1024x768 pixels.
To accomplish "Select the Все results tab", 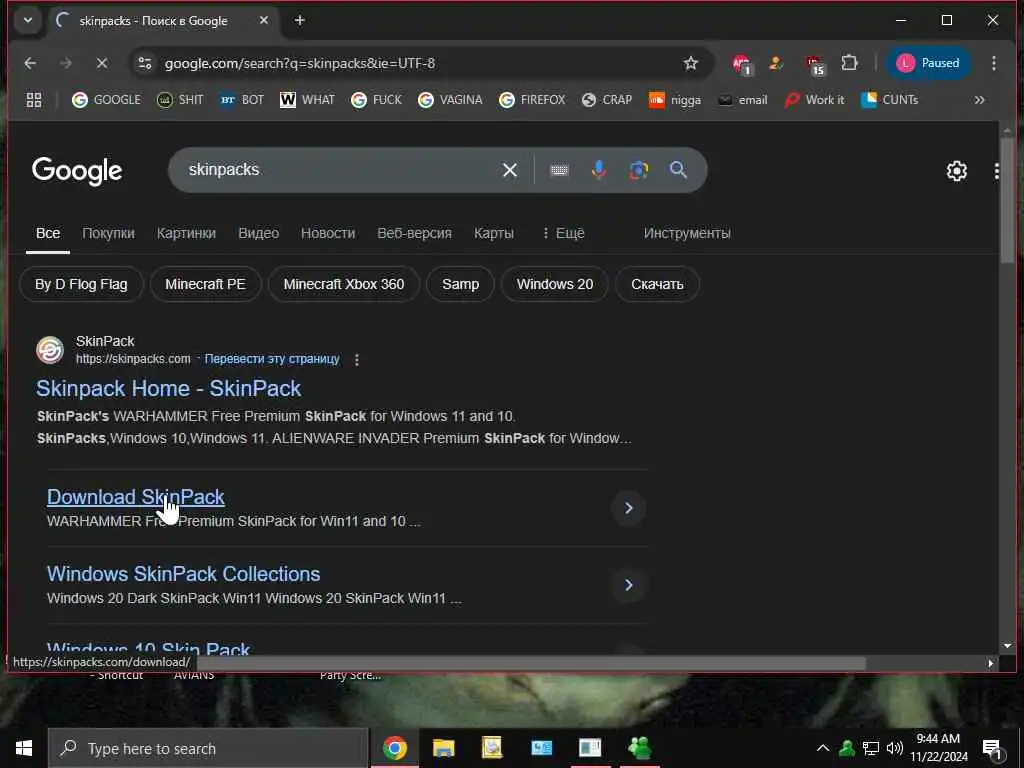I will (x=48, y=233).
